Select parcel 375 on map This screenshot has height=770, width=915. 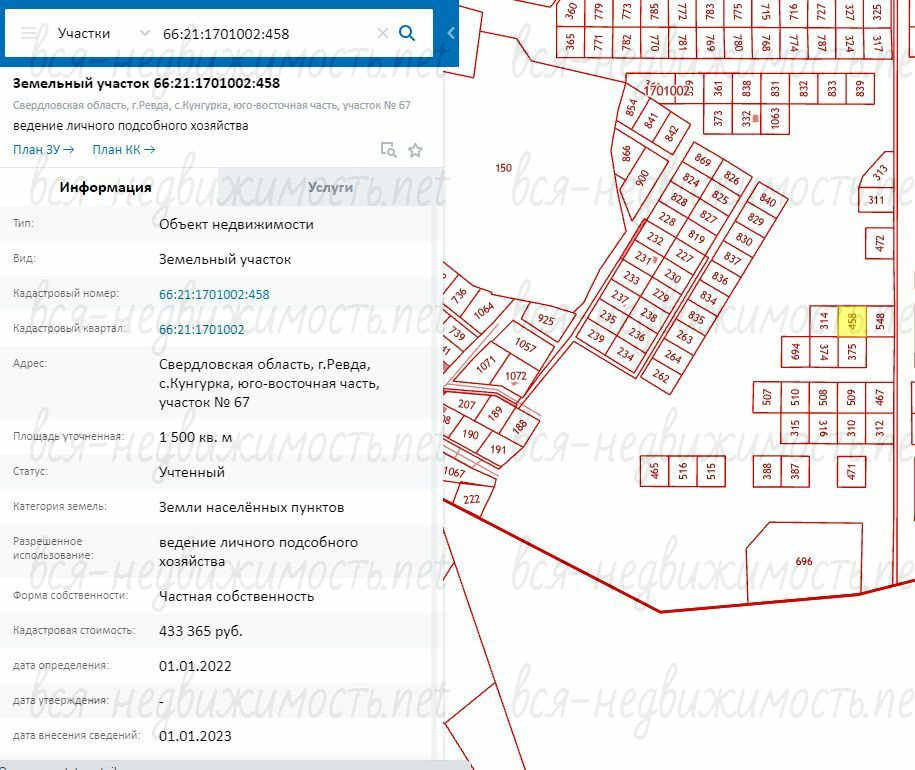(852, 352)
